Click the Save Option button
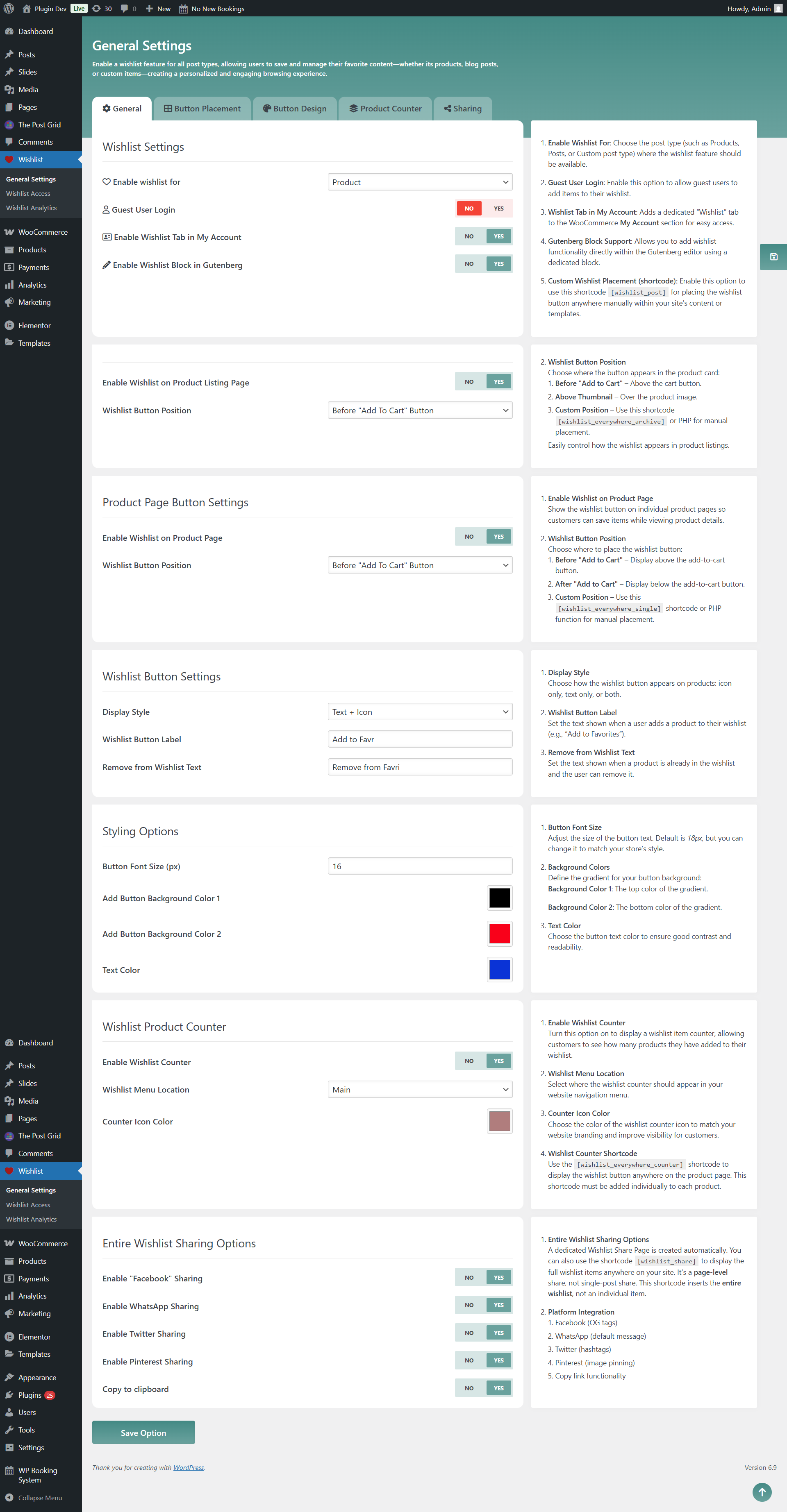Image resolution: width=787 pixels, height=1512 pixels. pos(143,1432)
